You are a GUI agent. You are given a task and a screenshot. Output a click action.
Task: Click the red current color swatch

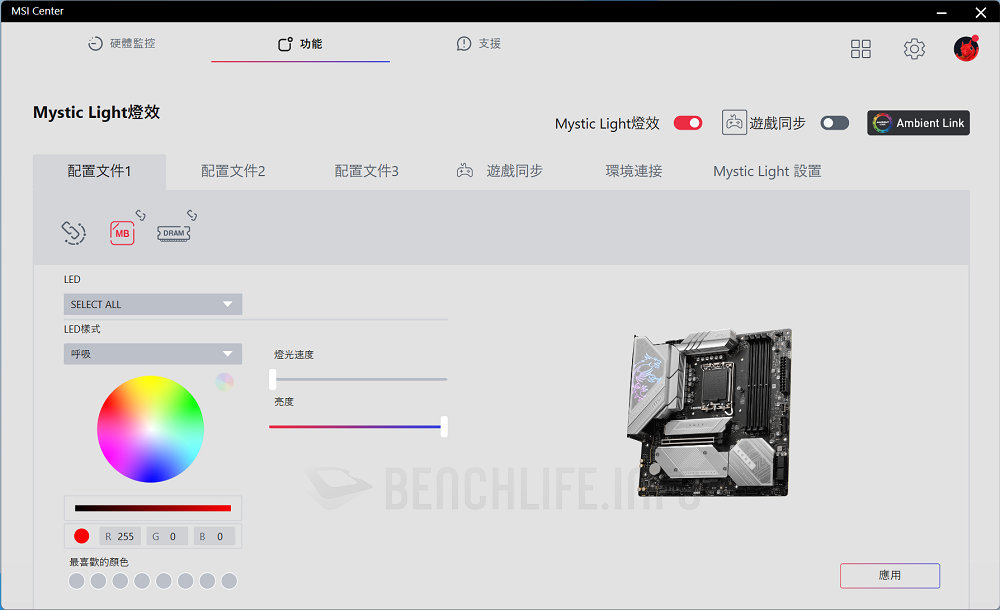82,536
